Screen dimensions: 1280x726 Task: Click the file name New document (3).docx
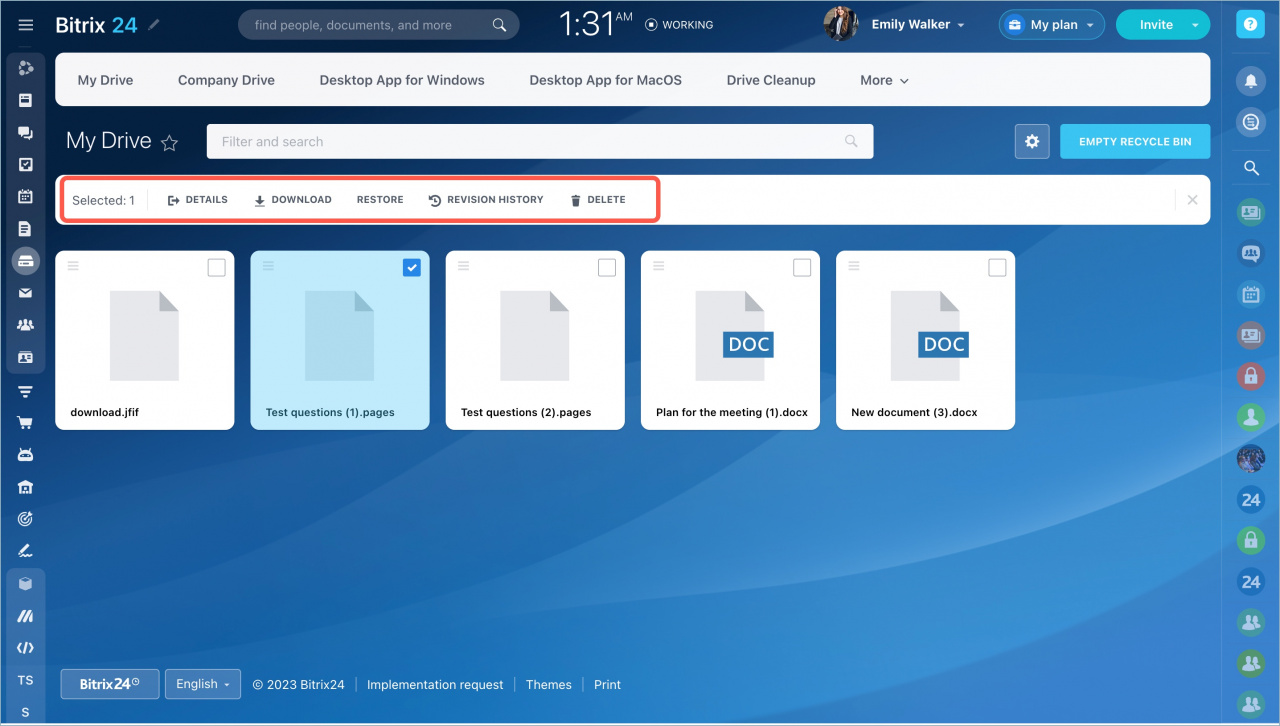coord(914,412)
